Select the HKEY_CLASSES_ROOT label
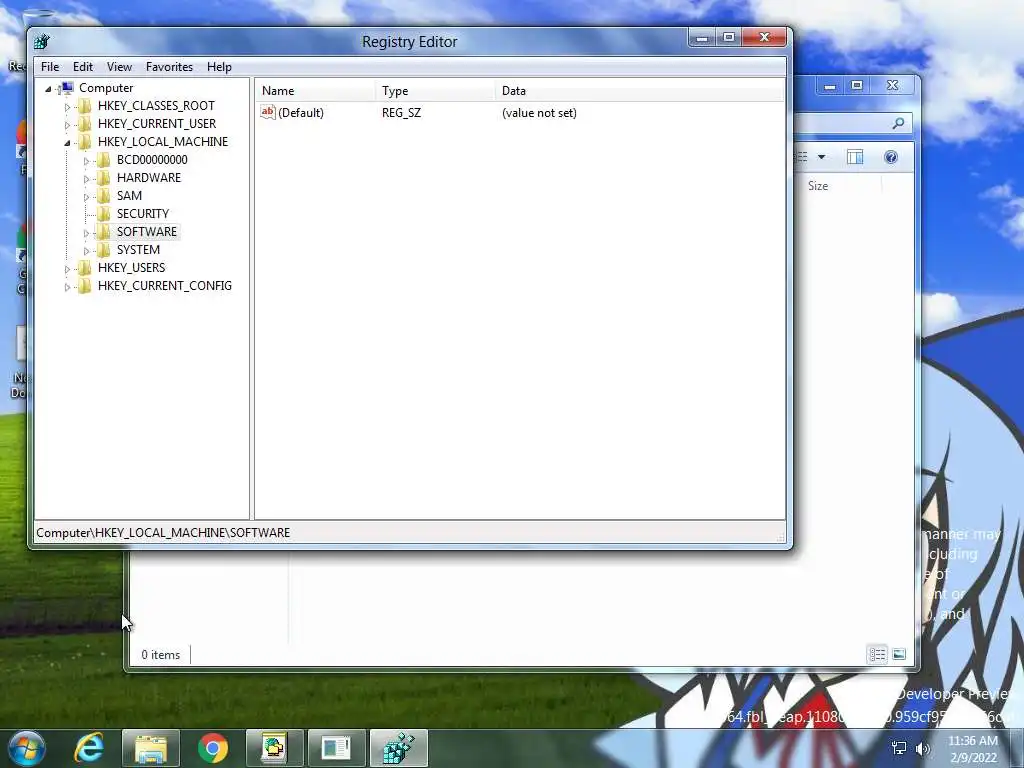 [156, 106]
